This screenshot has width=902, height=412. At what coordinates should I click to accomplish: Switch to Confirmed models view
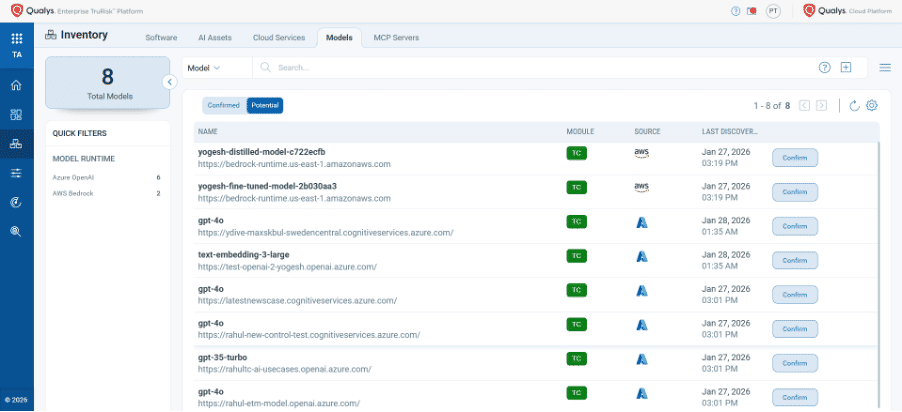click(x=224, y=105)
